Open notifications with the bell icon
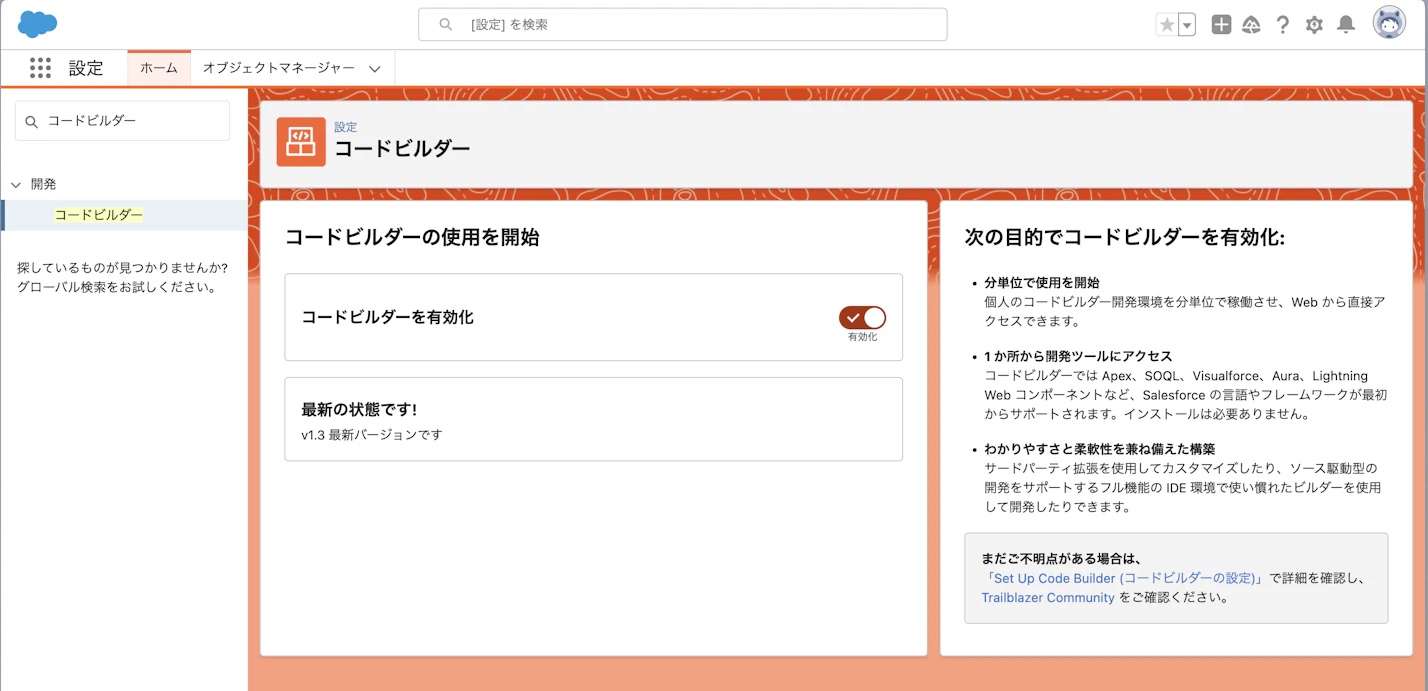 [1344, 24]
